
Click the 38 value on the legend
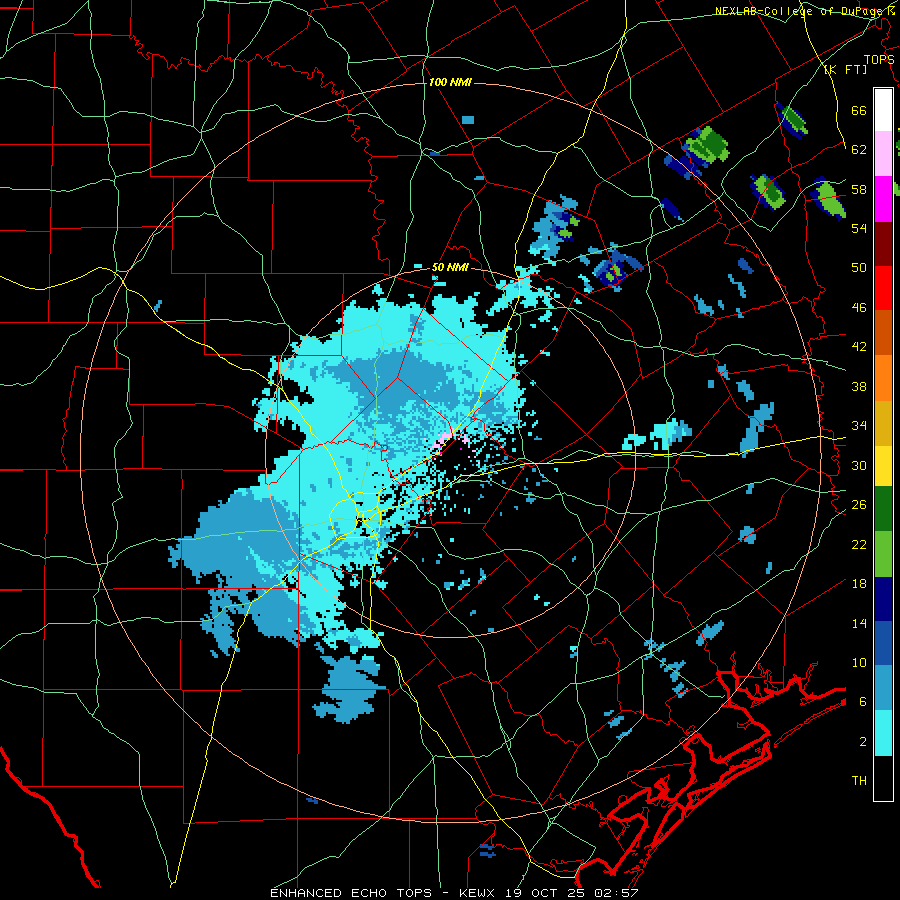click(x=859, y=386)
